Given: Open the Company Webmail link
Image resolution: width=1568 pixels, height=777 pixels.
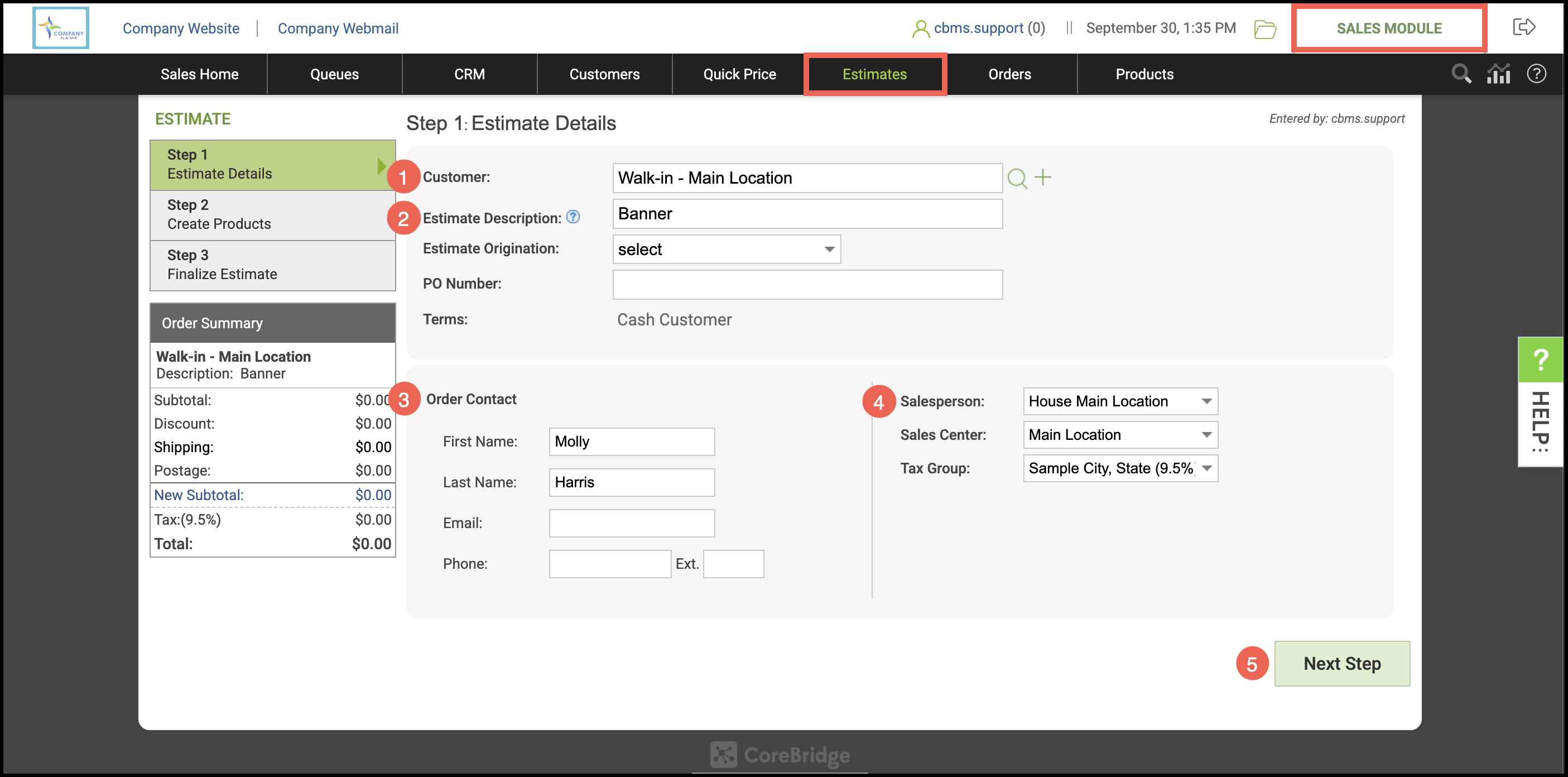Looking at the screenshot, I should point(338,28).
